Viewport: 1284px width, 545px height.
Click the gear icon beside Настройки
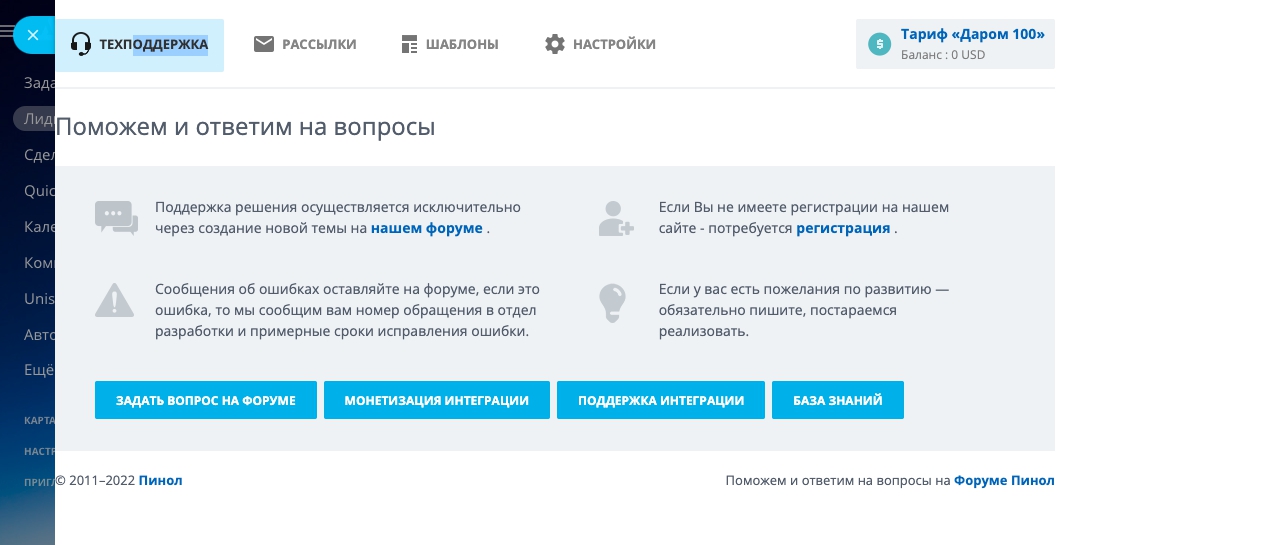pyautogui.click(x=555, y=44)
